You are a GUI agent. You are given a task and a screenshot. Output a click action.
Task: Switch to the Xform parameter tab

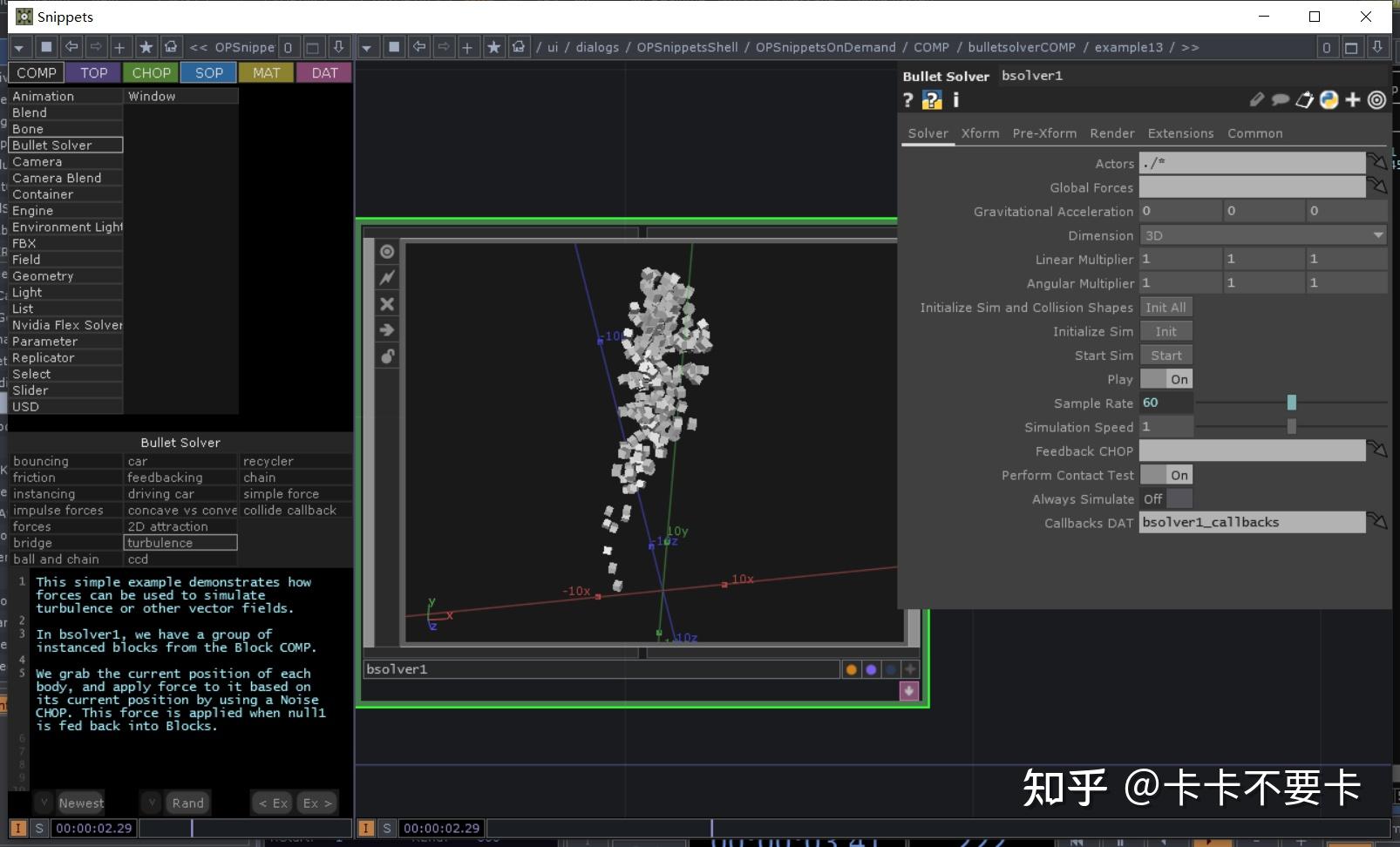tap(980, 132)
